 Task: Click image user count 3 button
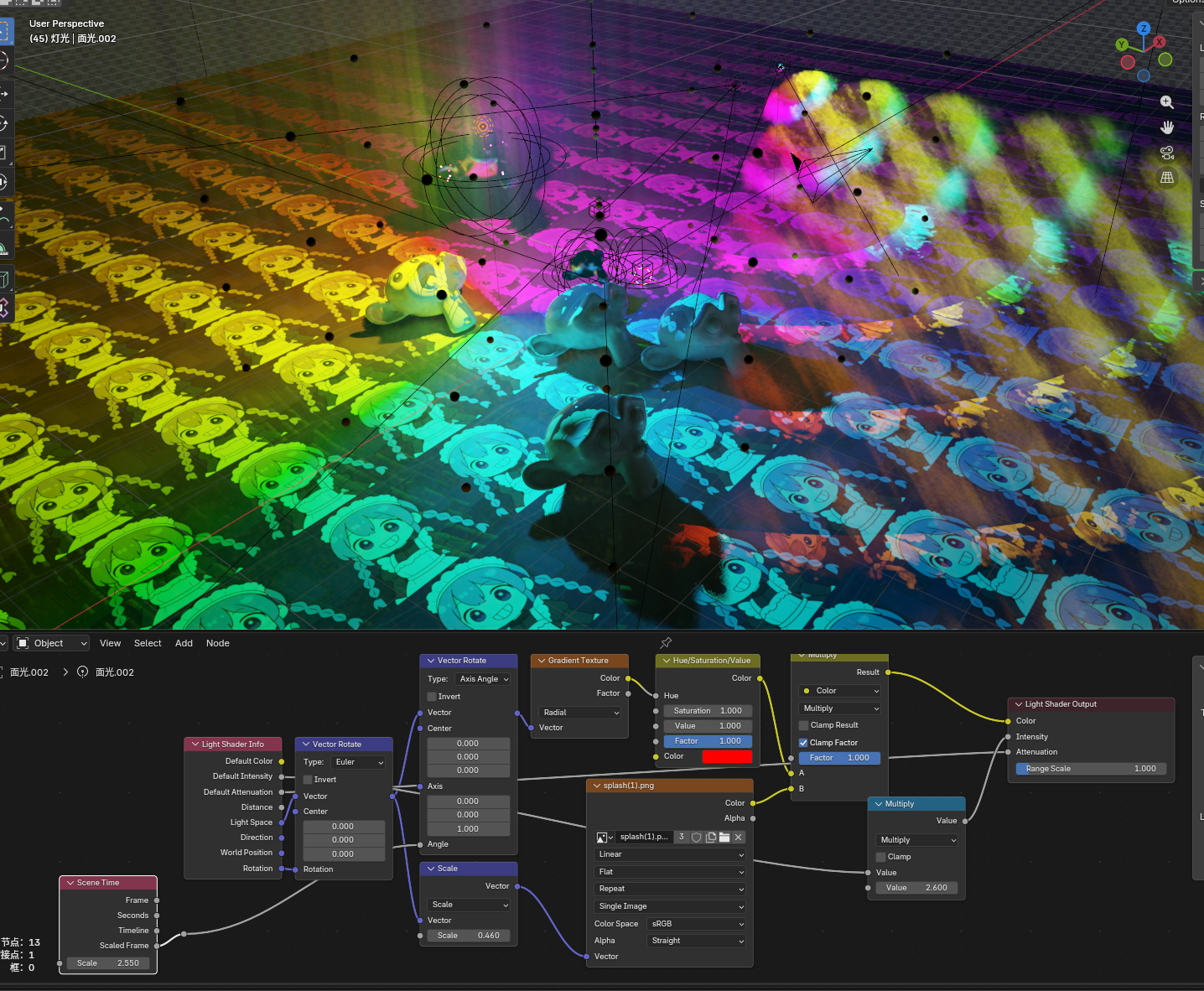(682, 838)
